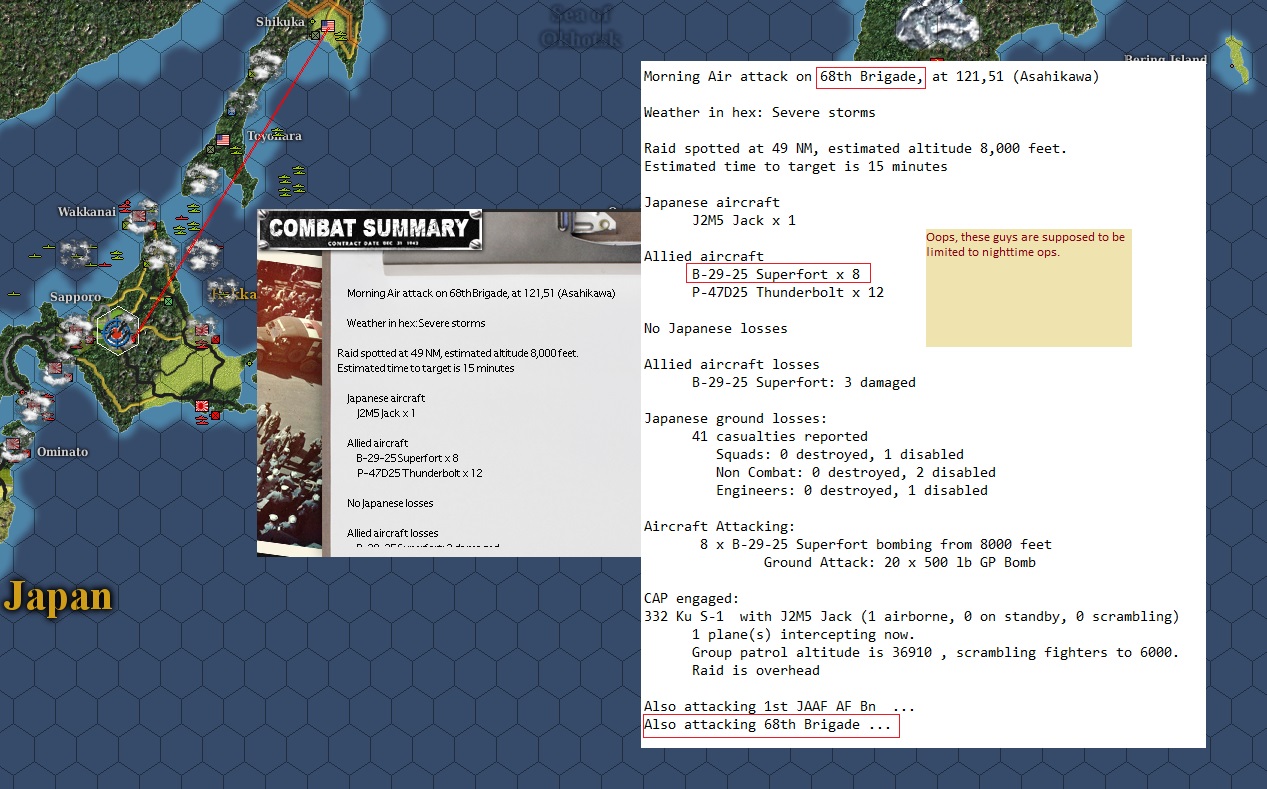The height and width of the screenshot is (789, 1267).
Task: Click the green square unit marker north of Asahikawa
Action: [168, 300]
